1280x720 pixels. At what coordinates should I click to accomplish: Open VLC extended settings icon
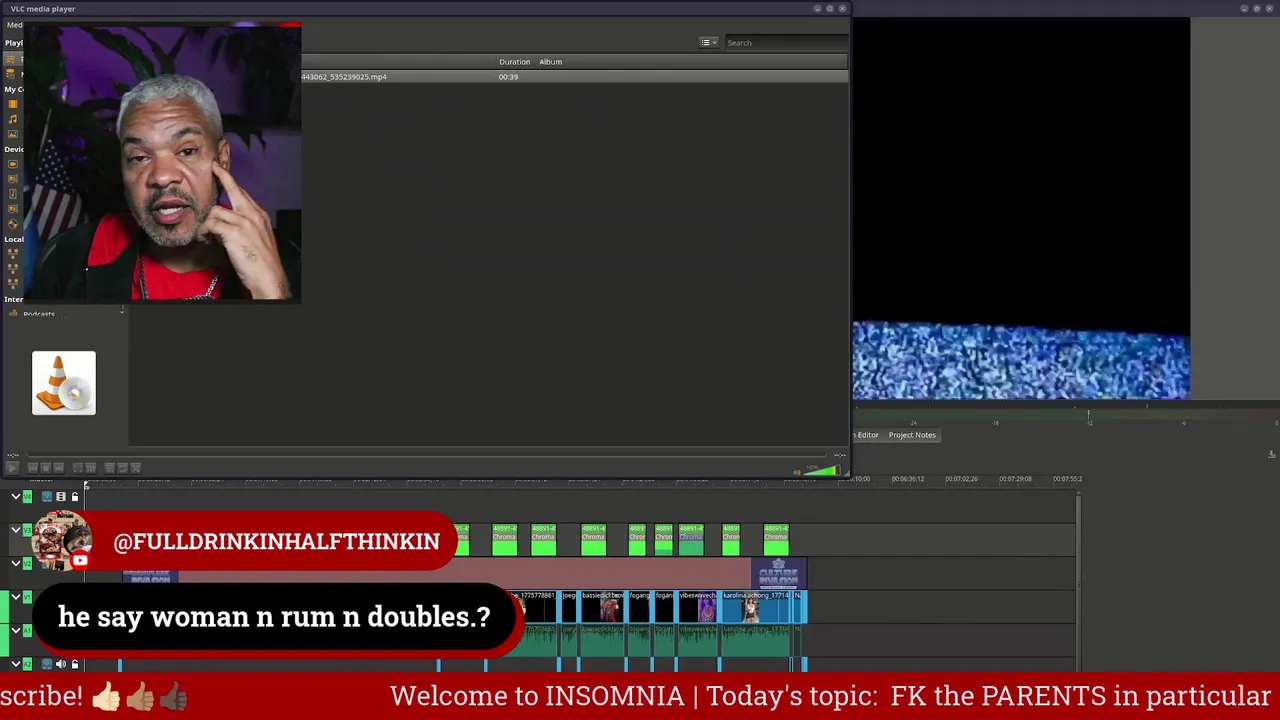91,467
